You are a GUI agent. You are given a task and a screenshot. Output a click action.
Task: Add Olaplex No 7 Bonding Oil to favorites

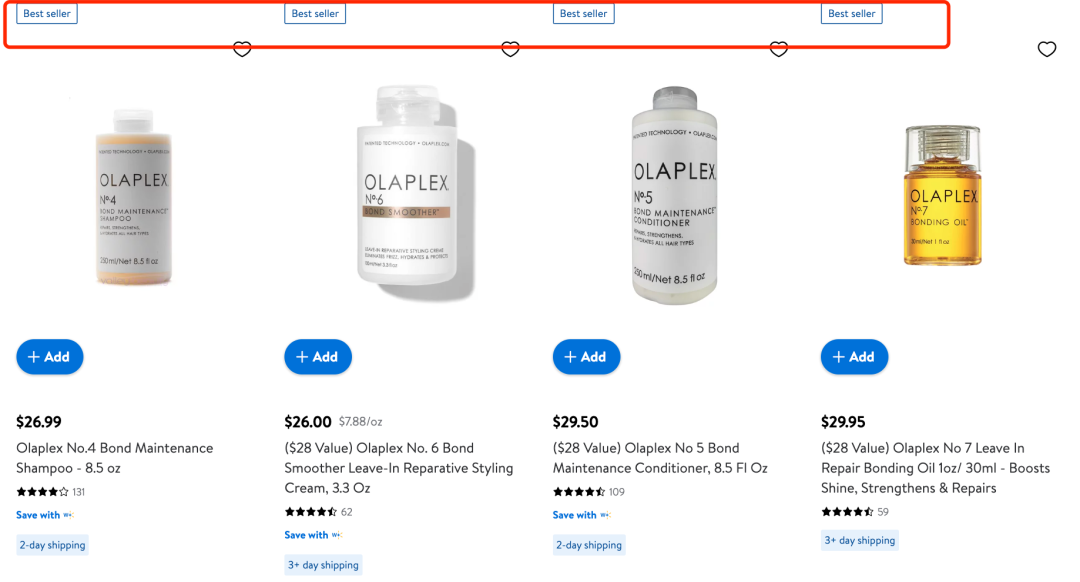point(1047,49)
